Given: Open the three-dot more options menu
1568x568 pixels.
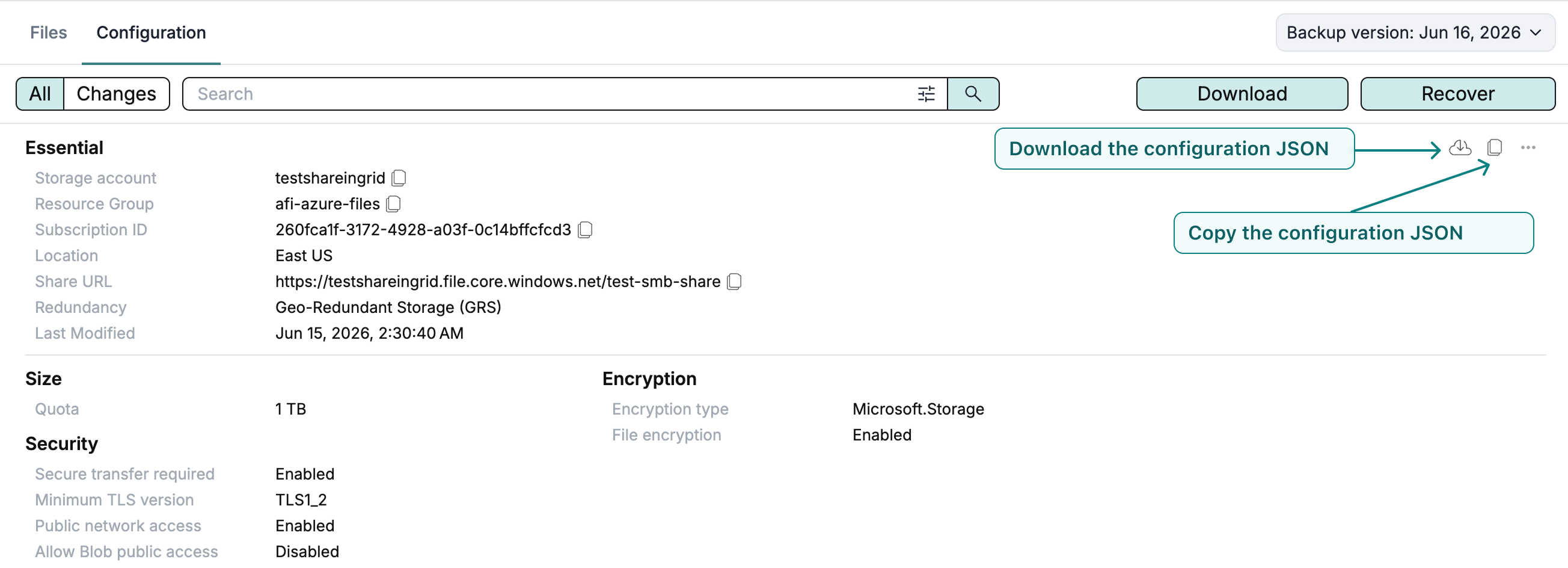Looking at the screenshot, I should [1528, 147].
